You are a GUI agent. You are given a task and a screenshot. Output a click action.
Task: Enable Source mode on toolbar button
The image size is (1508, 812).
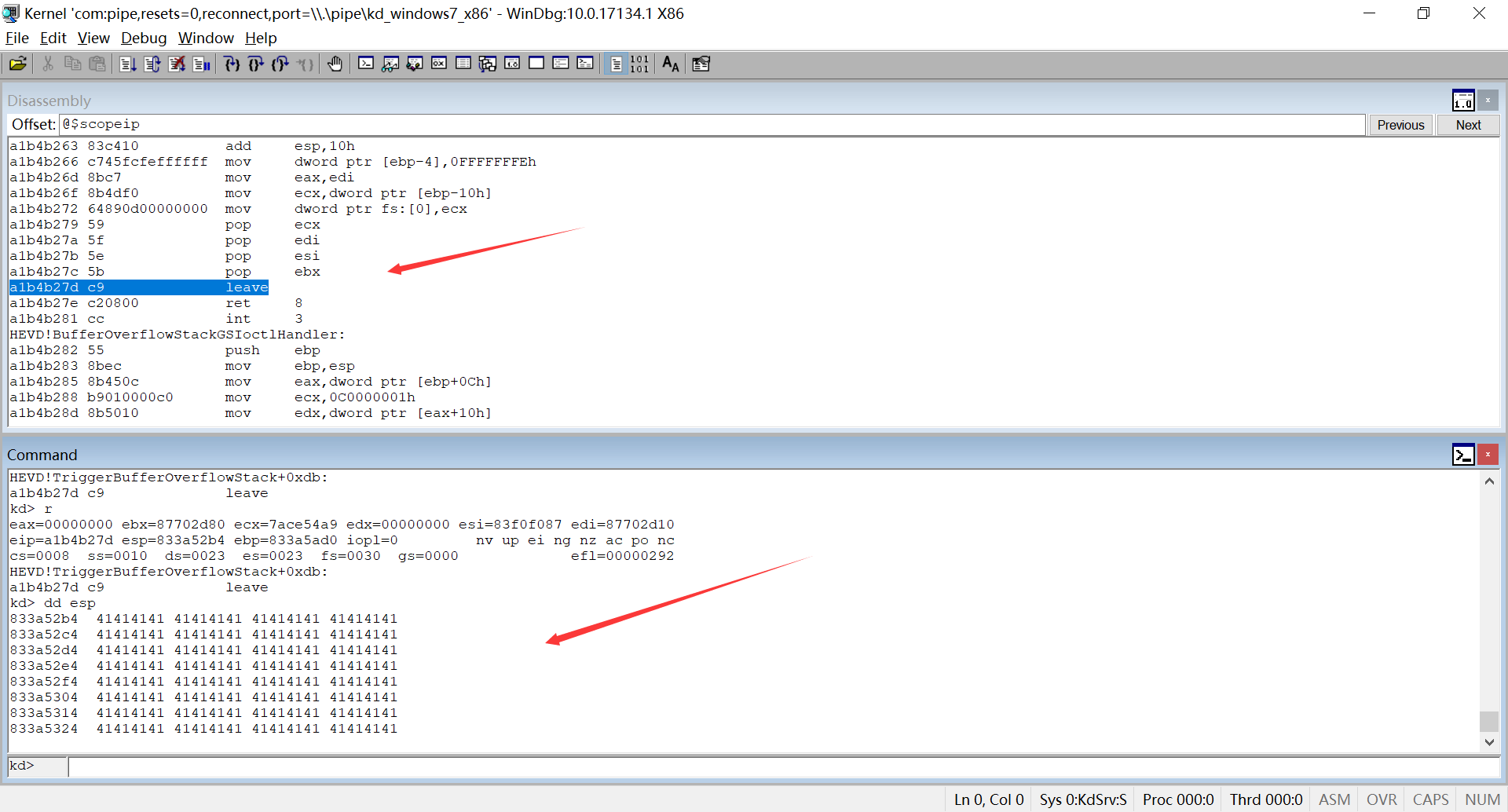617,64
